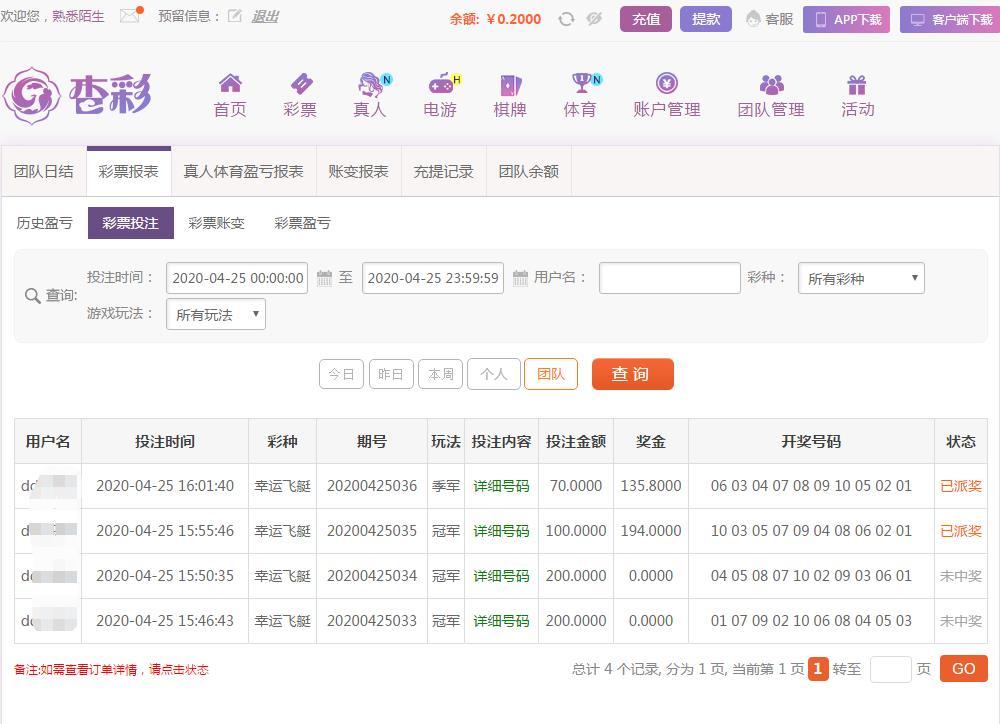Open 体育 trophy icon

click(x=580, y=84)
